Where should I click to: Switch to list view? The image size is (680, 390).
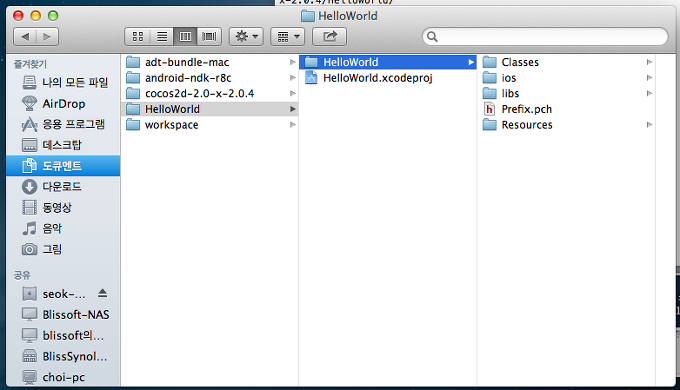[x=162, y=37]
